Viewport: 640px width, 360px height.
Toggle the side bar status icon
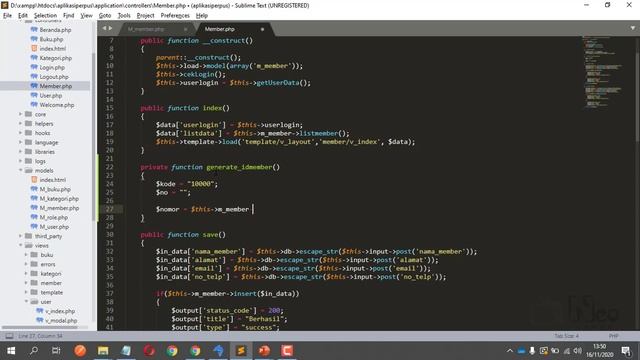pyautogui.click(x=9, y=336)
